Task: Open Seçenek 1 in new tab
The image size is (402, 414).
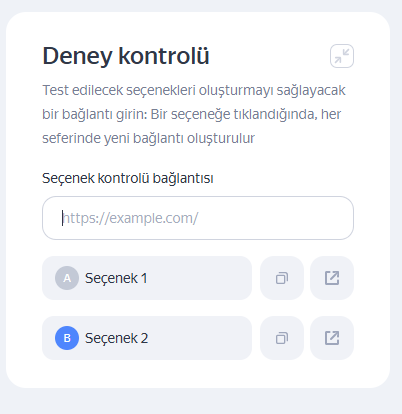Action: 332,278
